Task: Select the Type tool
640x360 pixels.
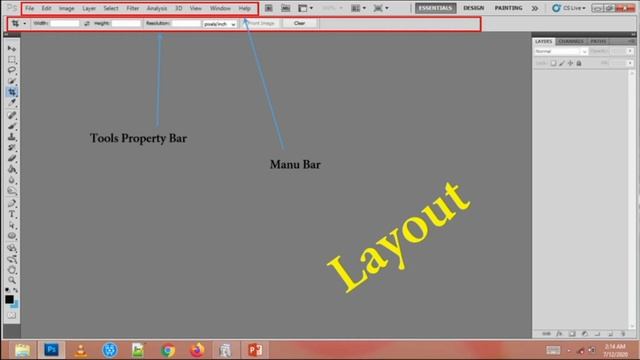Action: tap(12, 214)
